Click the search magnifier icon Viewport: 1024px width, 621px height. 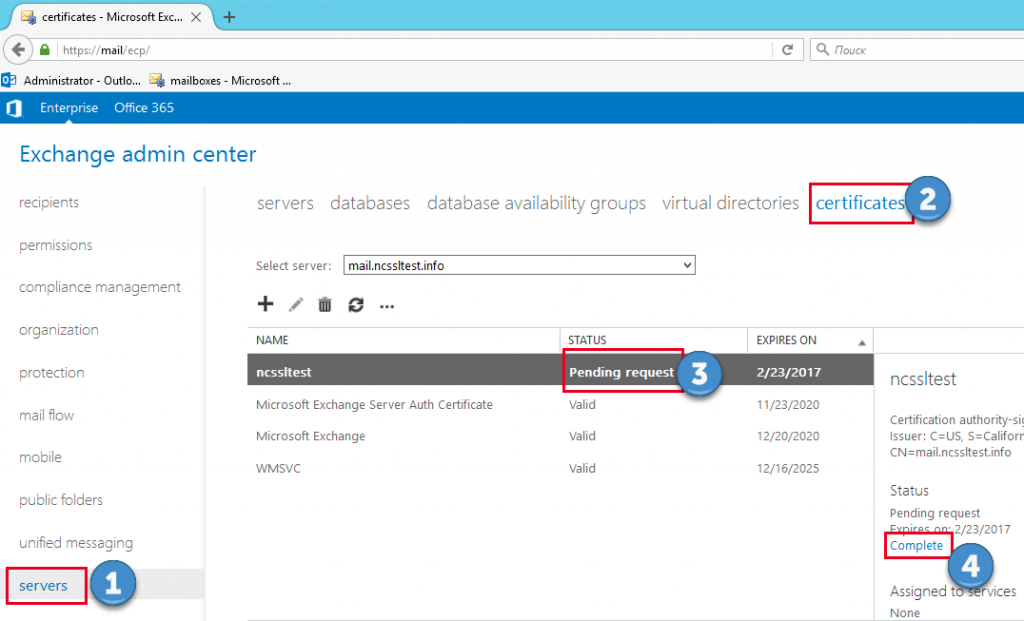[823, 50]
